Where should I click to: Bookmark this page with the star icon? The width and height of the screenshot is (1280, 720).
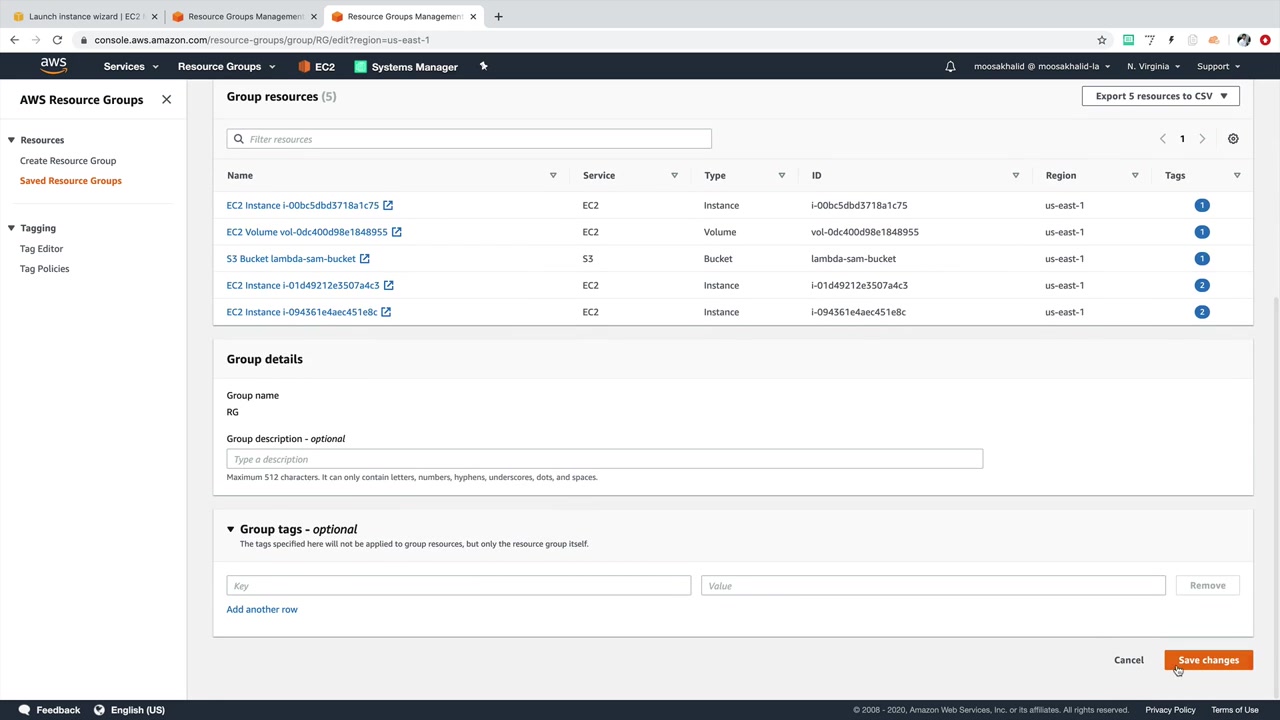pyautogui.click(x=1102, y=40)
